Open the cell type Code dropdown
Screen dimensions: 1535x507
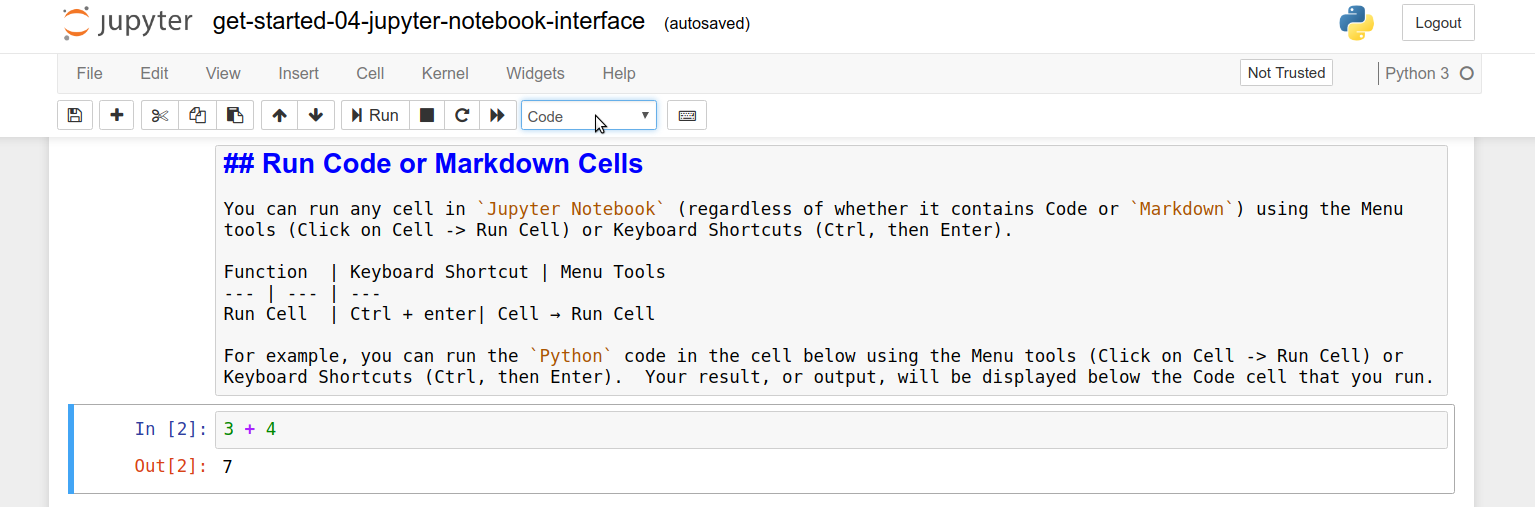tap(589, 115)
